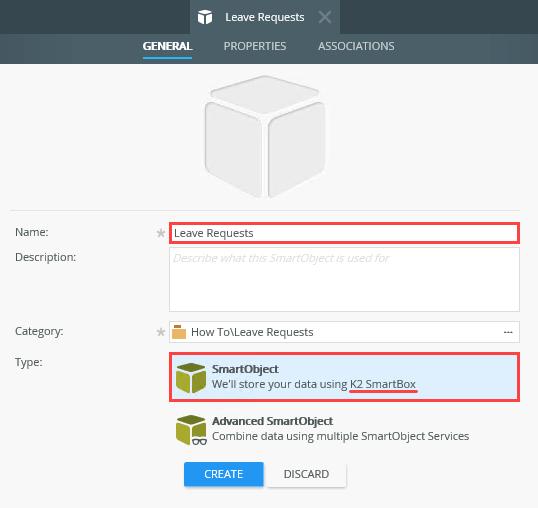Close the Leave Requests tab
This screenshot has width=538, height=508.
pos(325,17)
